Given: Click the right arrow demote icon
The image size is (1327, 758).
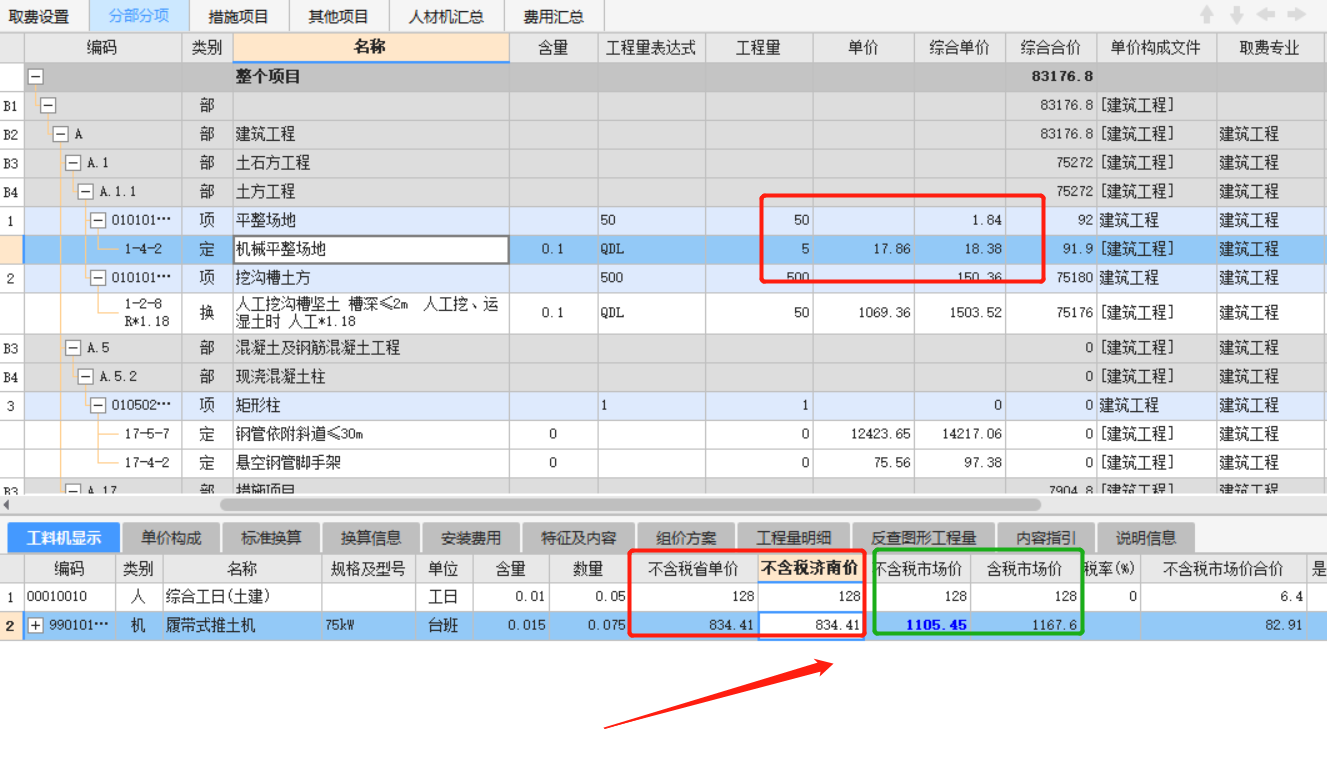Looking at the screenshot, I should point(1296,15).
